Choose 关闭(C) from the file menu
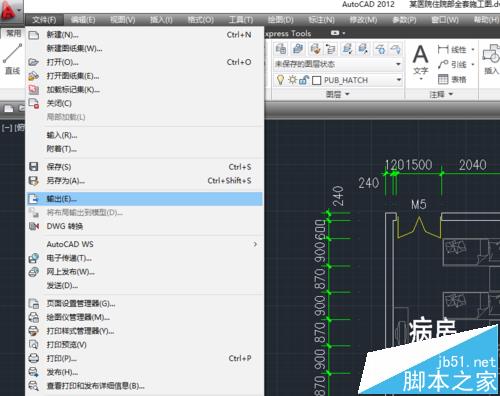The height and width of the screenshot is (396, 500). (144, 103)
